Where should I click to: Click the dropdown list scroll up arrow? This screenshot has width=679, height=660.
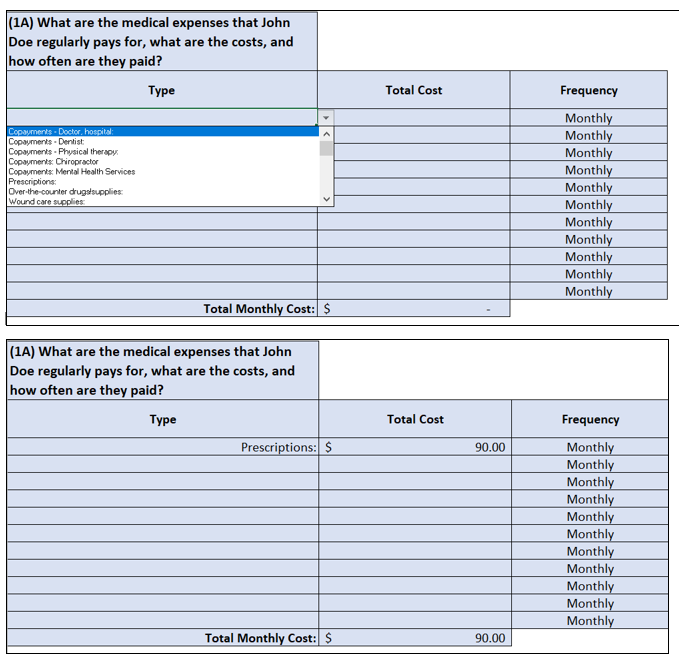(x=327, y=134)
